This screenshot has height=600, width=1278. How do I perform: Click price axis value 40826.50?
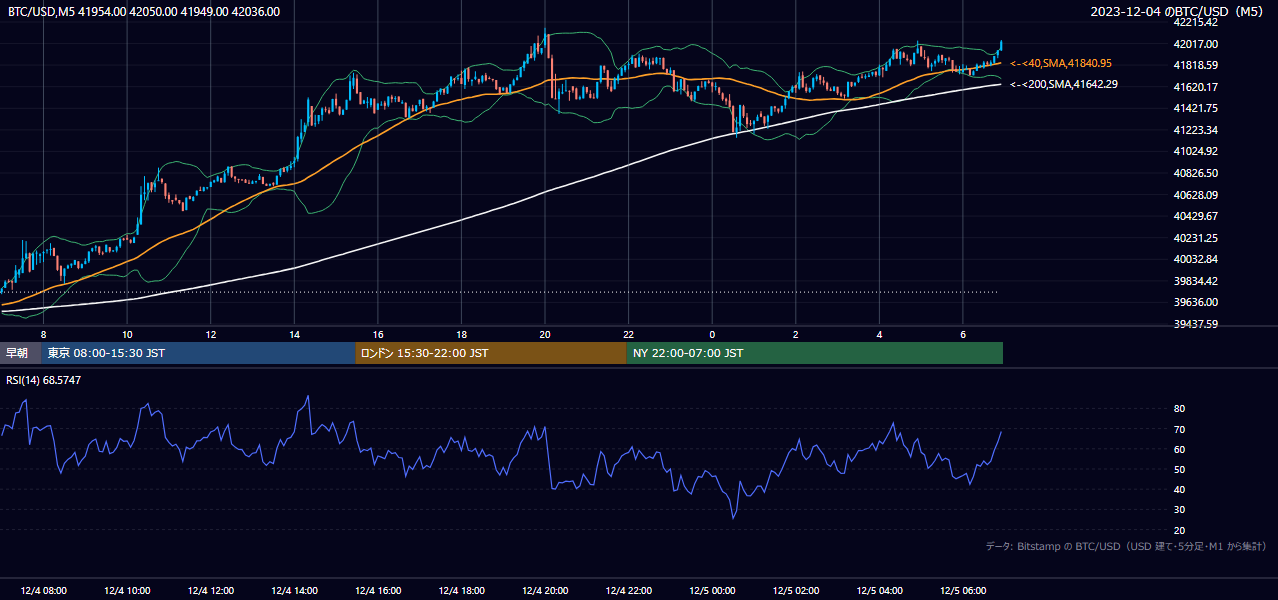(x=1197, y=173)
